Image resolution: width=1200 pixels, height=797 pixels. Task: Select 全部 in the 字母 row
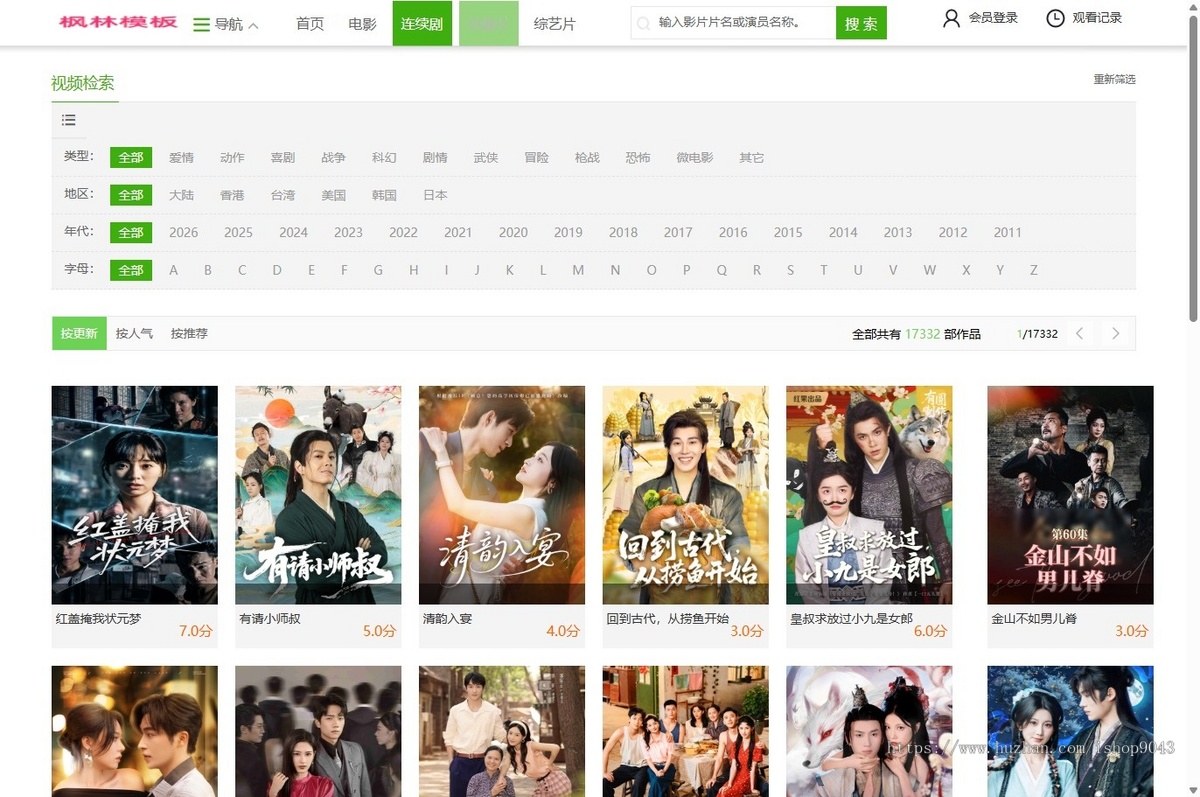coord(131,270)
